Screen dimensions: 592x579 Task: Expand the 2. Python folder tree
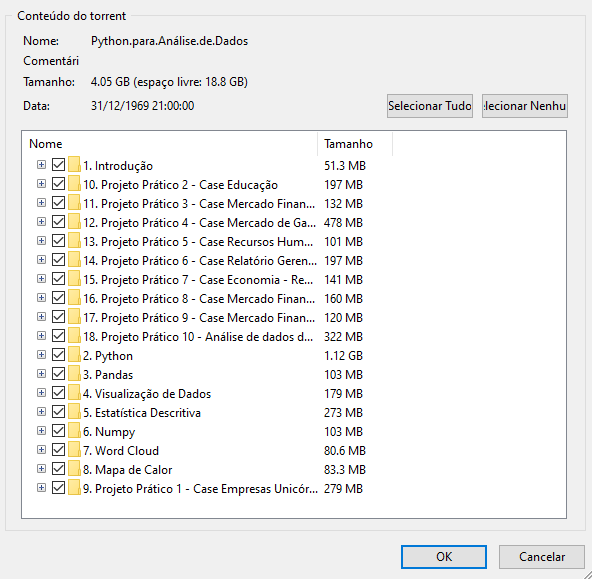point(42,354)
